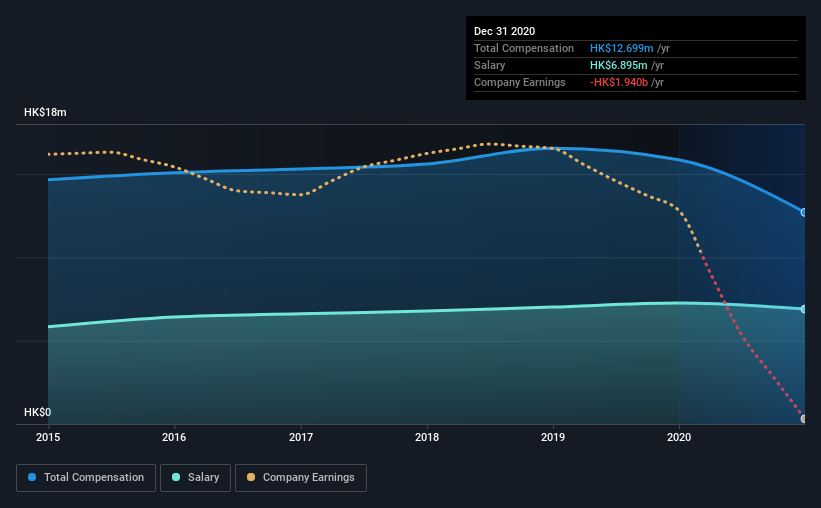Select the 2020 axis label

tap(679, 437)
